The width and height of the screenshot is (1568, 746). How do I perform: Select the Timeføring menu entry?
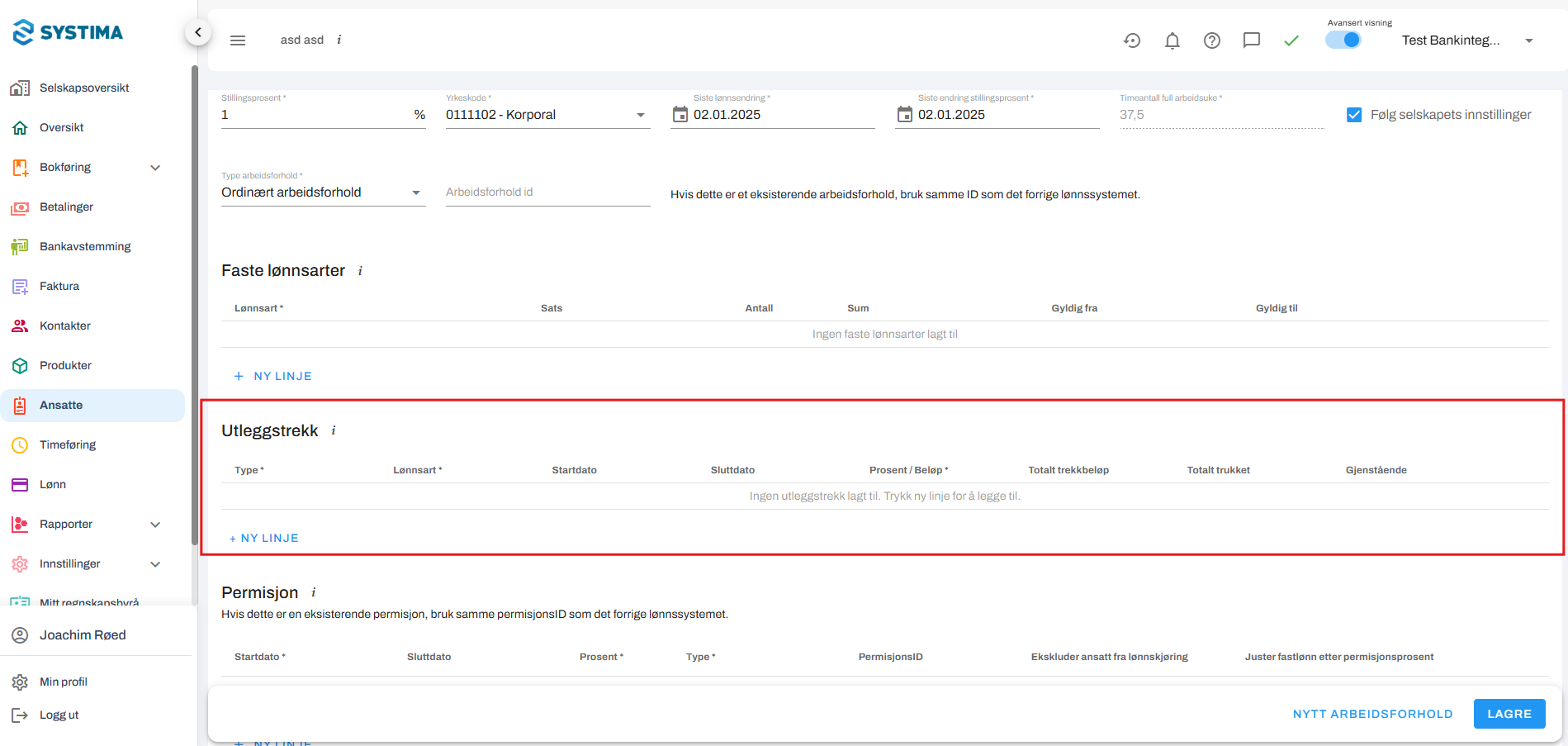tap(68, 445)
